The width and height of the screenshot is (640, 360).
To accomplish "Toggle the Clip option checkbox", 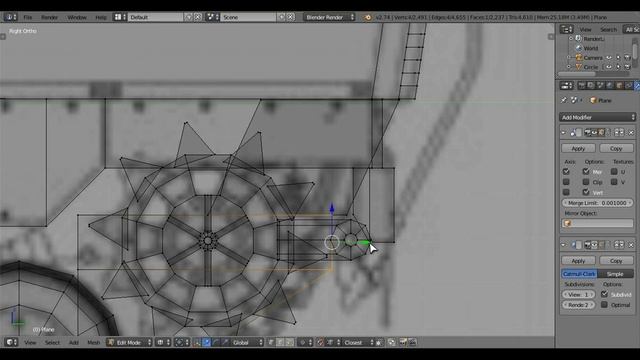I will (x=586, y=182).
